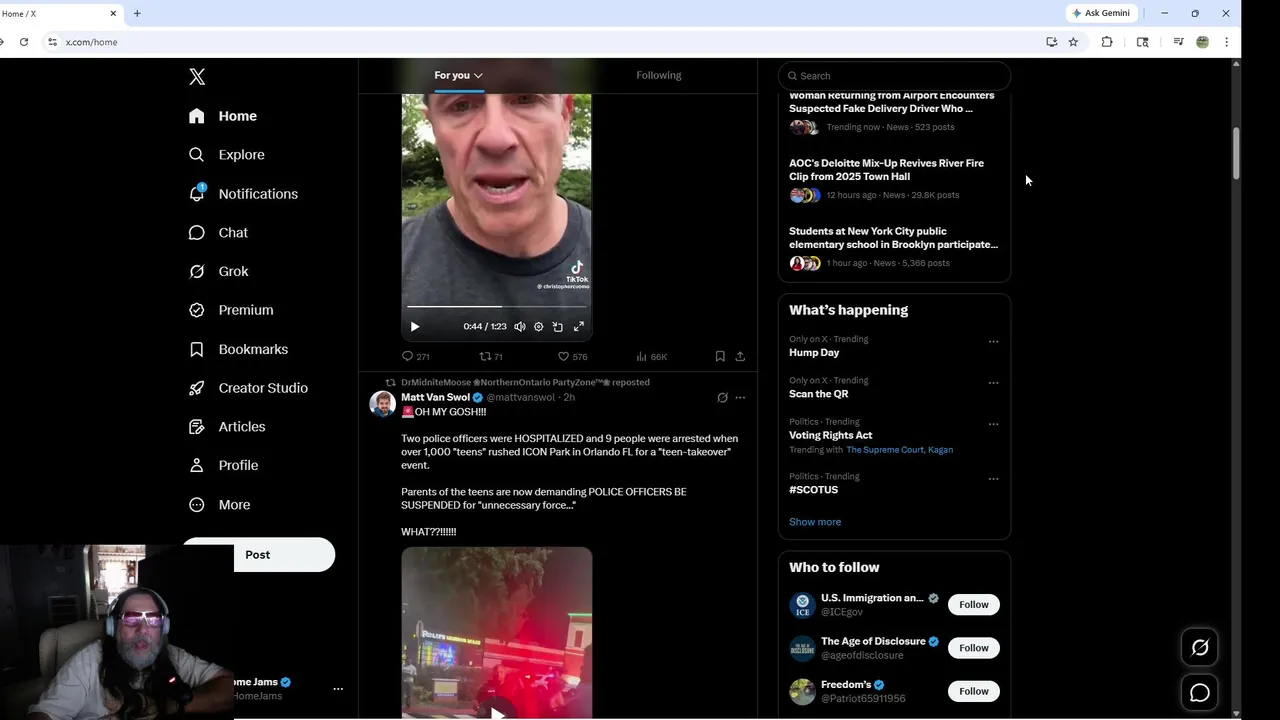Open options for #SCOTUS trend
Screen dimensions: 1280x720
[993, 479]
